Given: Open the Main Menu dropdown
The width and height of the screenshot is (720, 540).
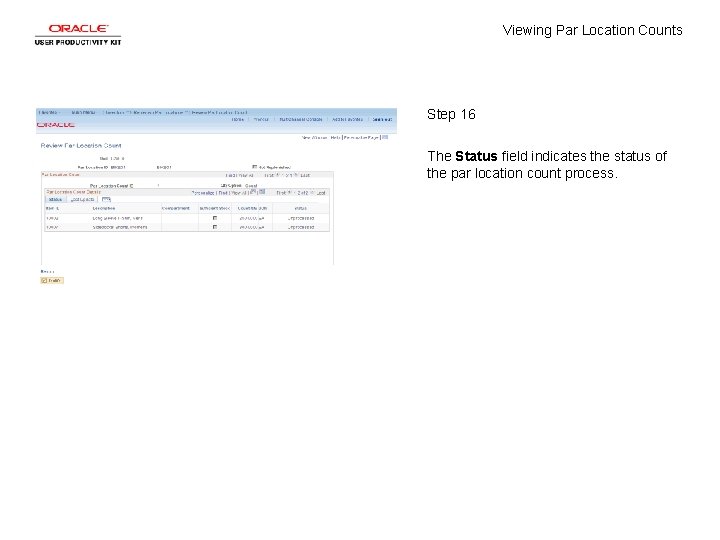Looking at the screenshot, I should coord(83,112).
